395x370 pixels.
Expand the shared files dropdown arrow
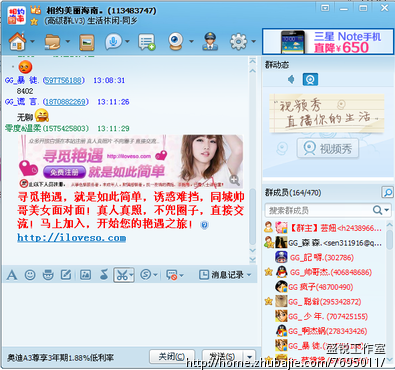click(x=68, y=42)
